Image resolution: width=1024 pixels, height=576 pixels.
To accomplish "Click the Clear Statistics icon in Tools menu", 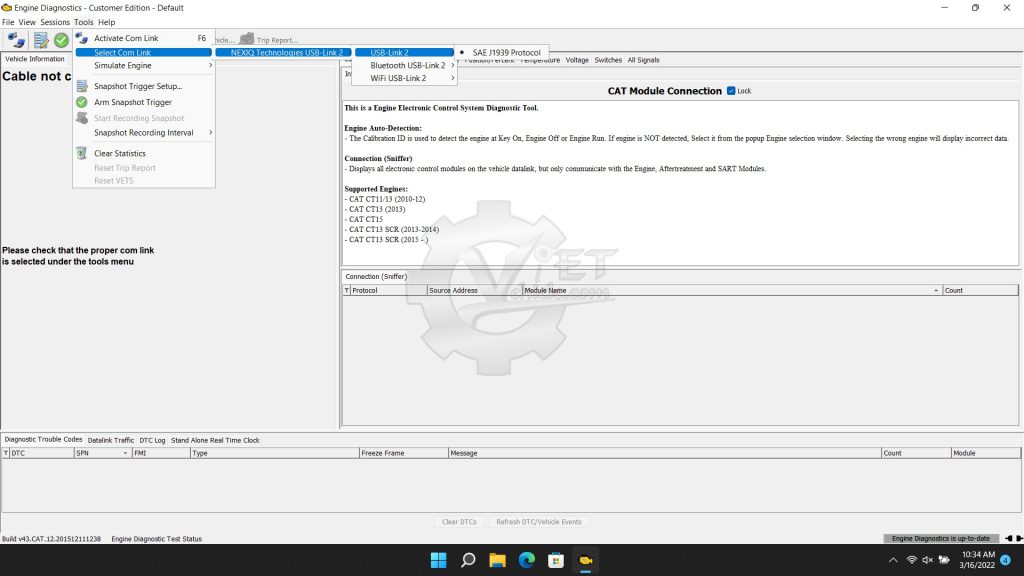I will 83,153.
